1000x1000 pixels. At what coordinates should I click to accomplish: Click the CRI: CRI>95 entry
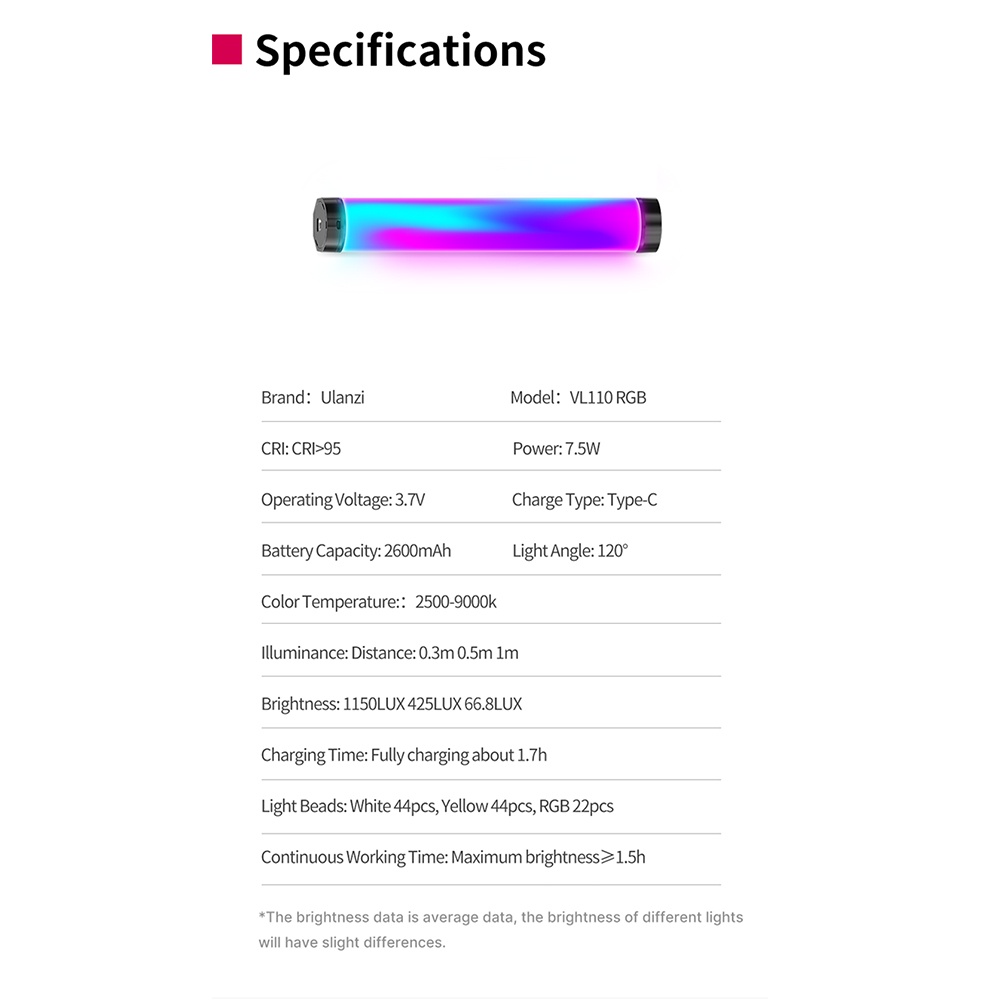(x=300, y=448)
